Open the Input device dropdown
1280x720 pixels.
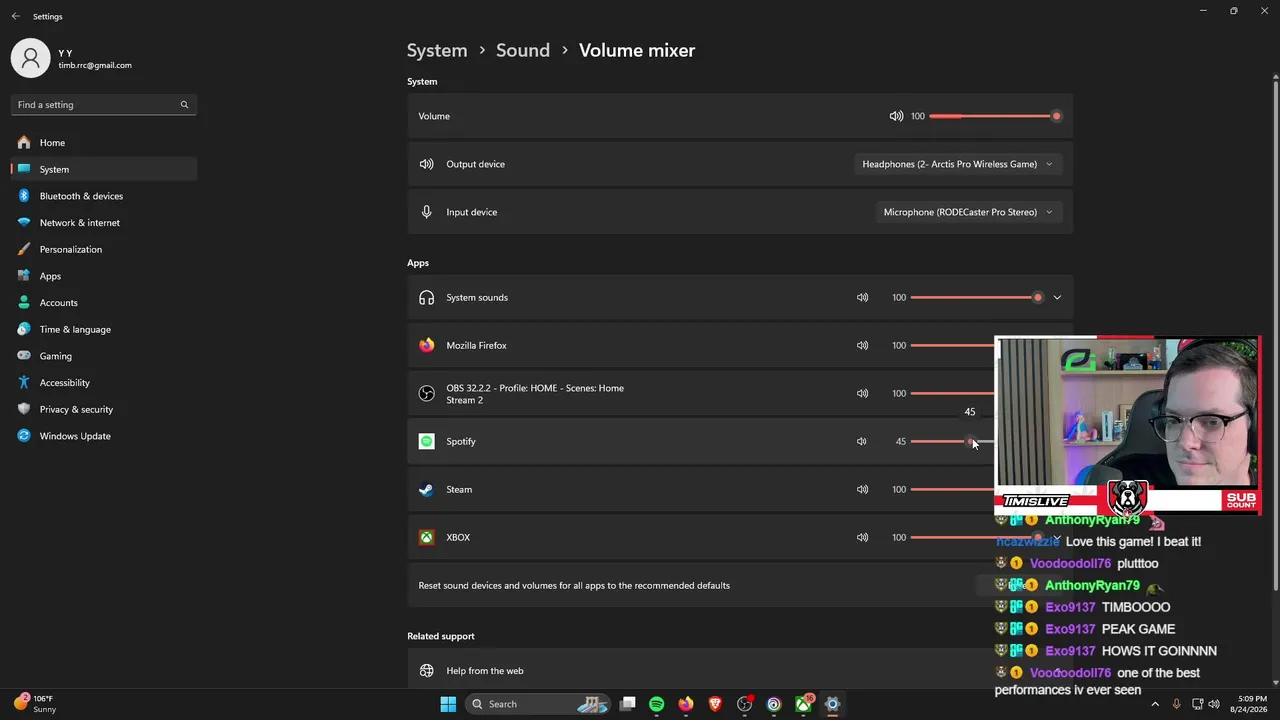click(x=968, y=212)
